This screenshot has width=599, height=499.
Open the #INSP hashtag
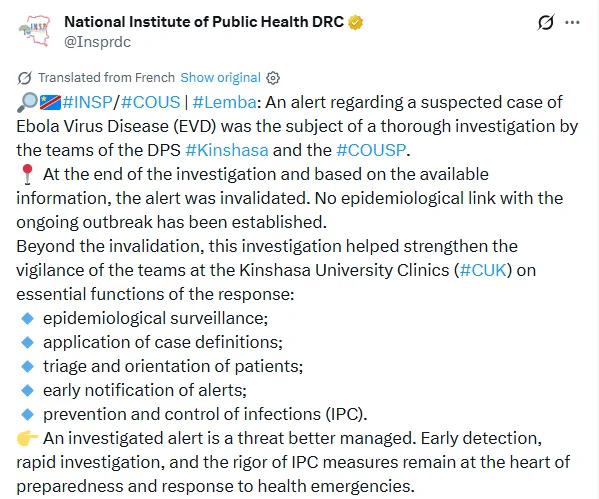pos(87,102)
